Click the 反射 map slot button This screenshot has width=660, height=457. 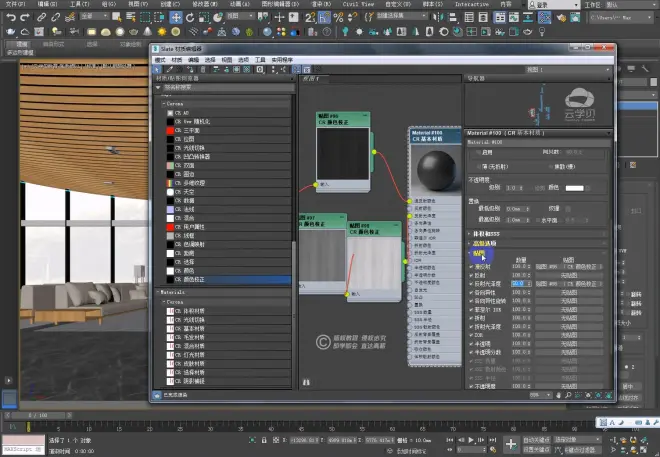pyautogui.click(x=571, y=275)
